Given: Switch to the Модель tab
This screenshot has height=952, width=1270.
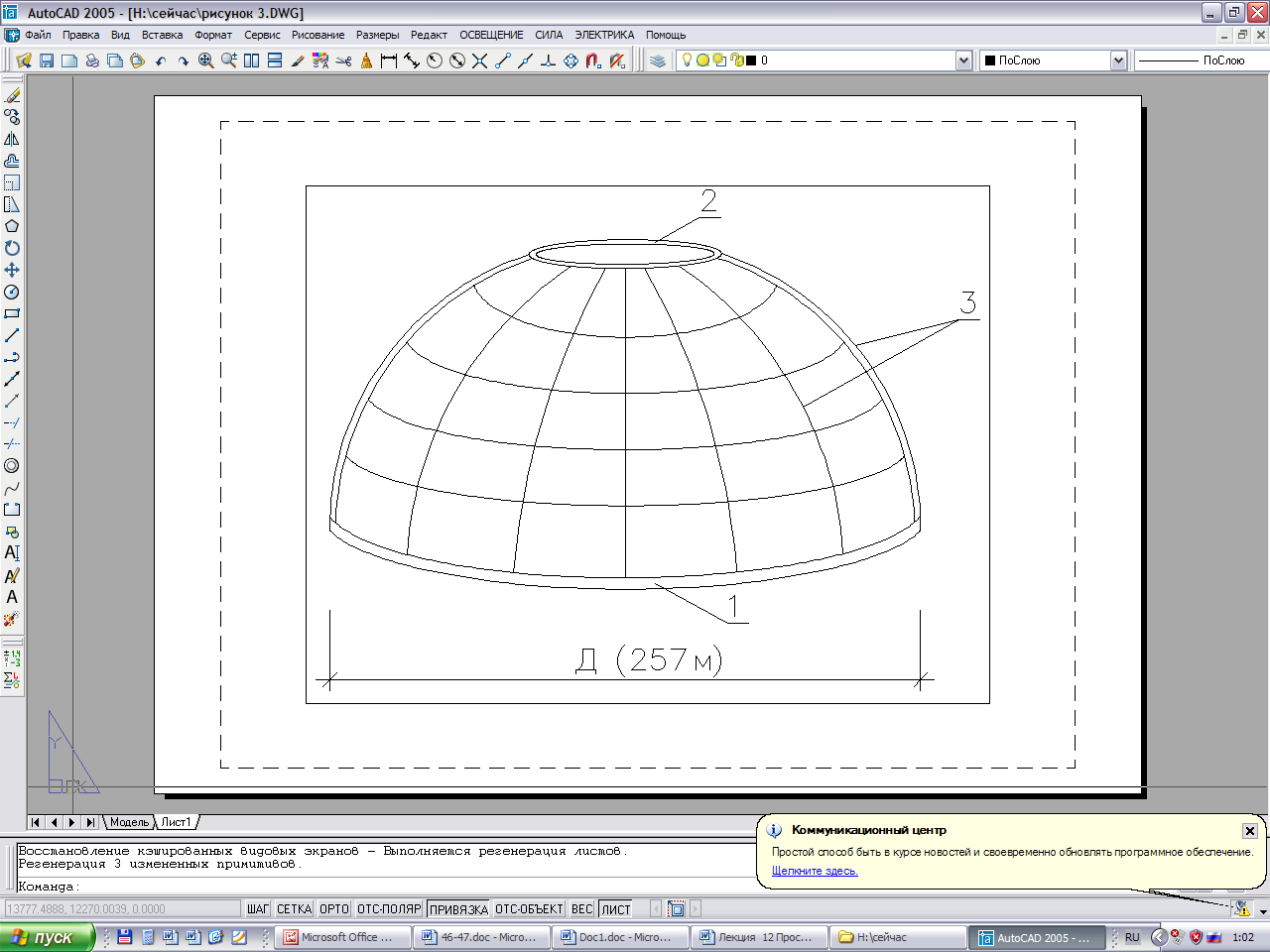Looking at the screenshot, I should pos(129,822).
